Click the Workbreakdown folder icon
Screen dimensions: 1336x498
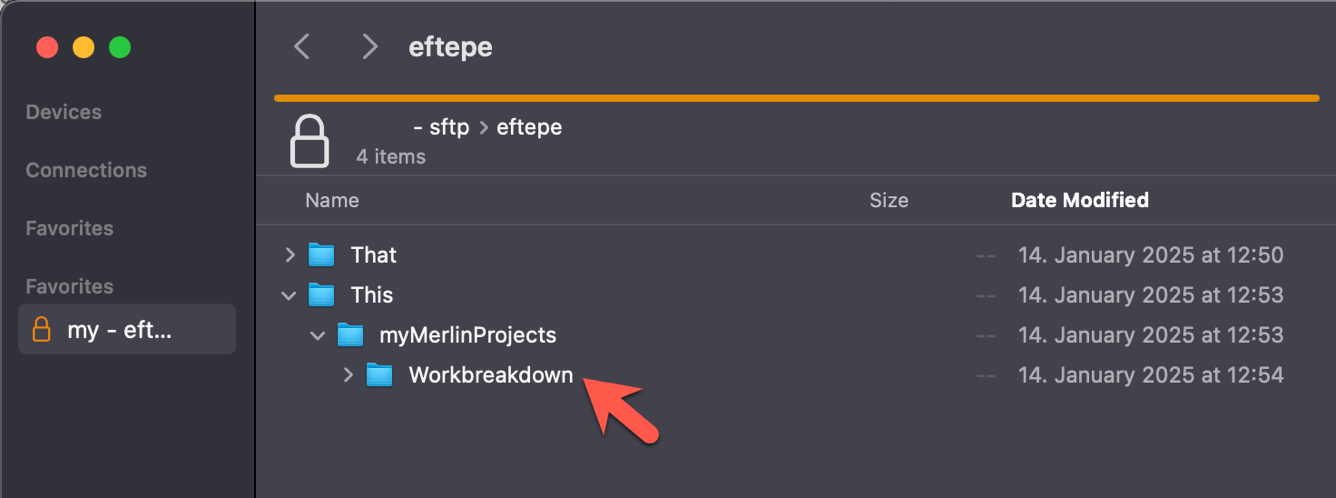click(x=379, y=375)
